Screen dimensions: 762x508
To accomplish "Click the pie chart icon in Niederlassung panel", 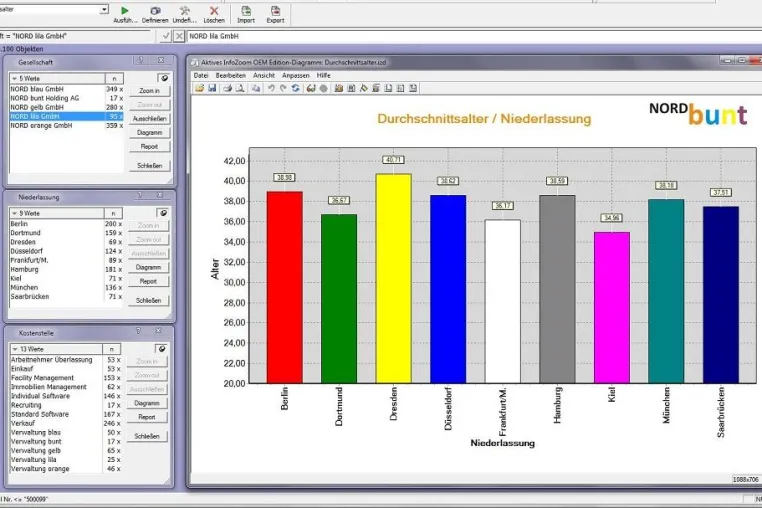I will 163,213.
